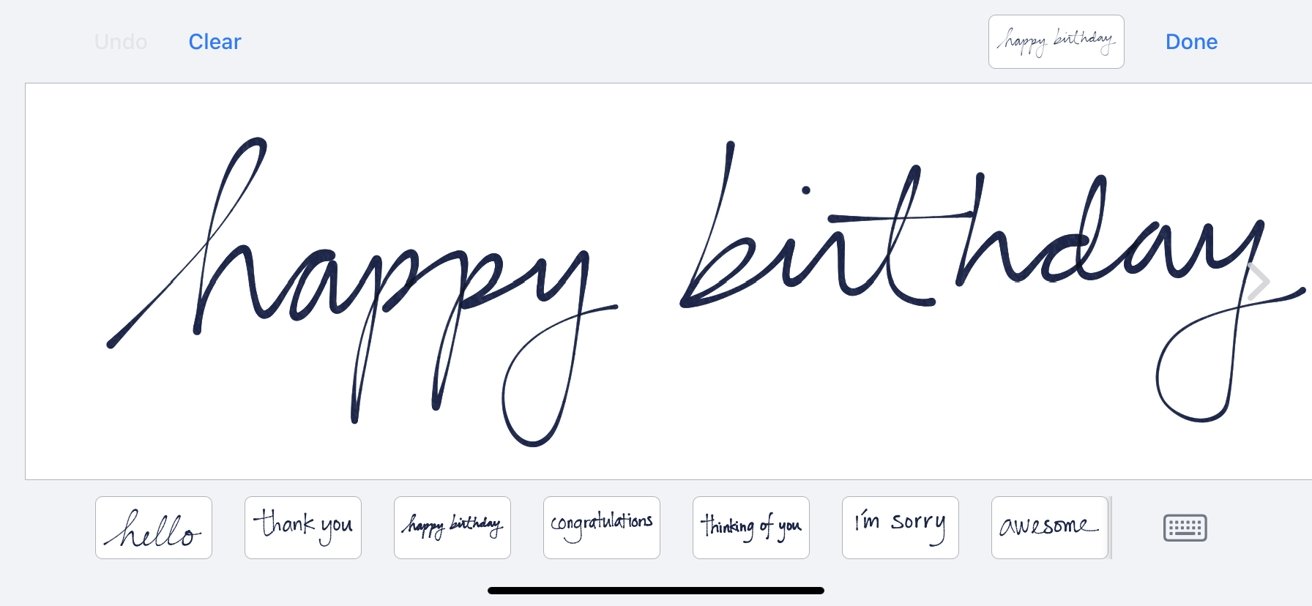Choose the "thank you" handwriting preset
The image size is (1312, 606).
[x=303, y=527]
